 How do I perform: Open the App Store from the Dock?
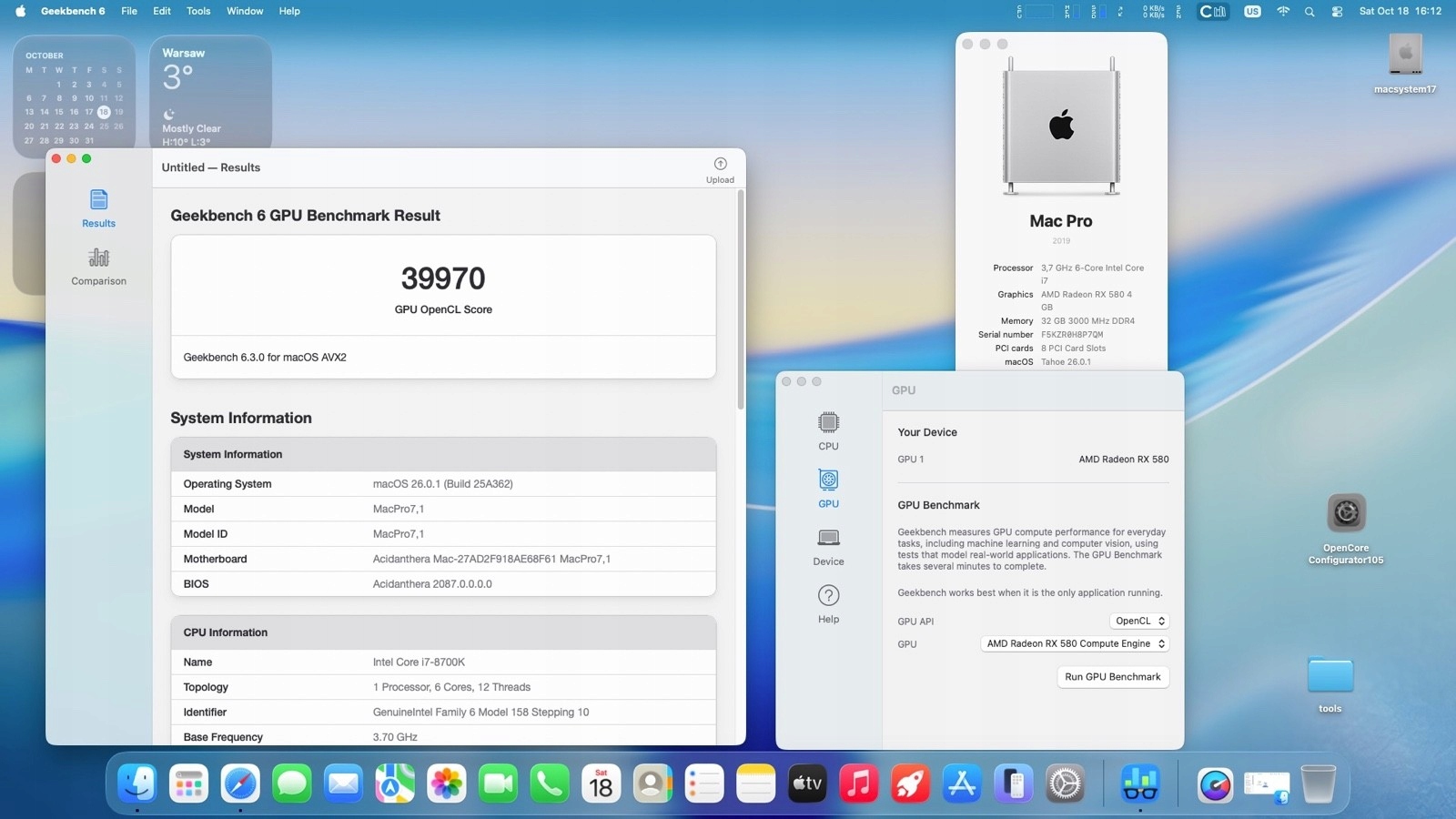[x=962, y=784]
